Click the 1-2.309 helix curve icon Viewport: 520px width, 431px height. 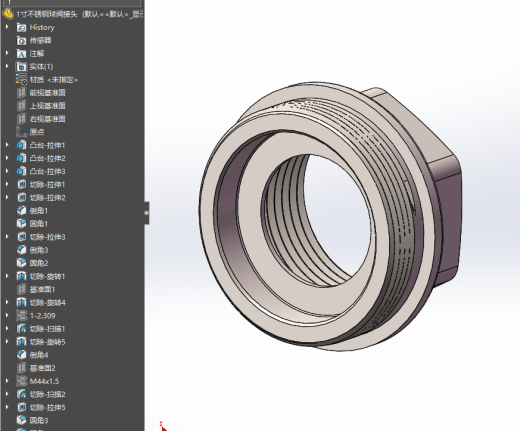point(21,316)
